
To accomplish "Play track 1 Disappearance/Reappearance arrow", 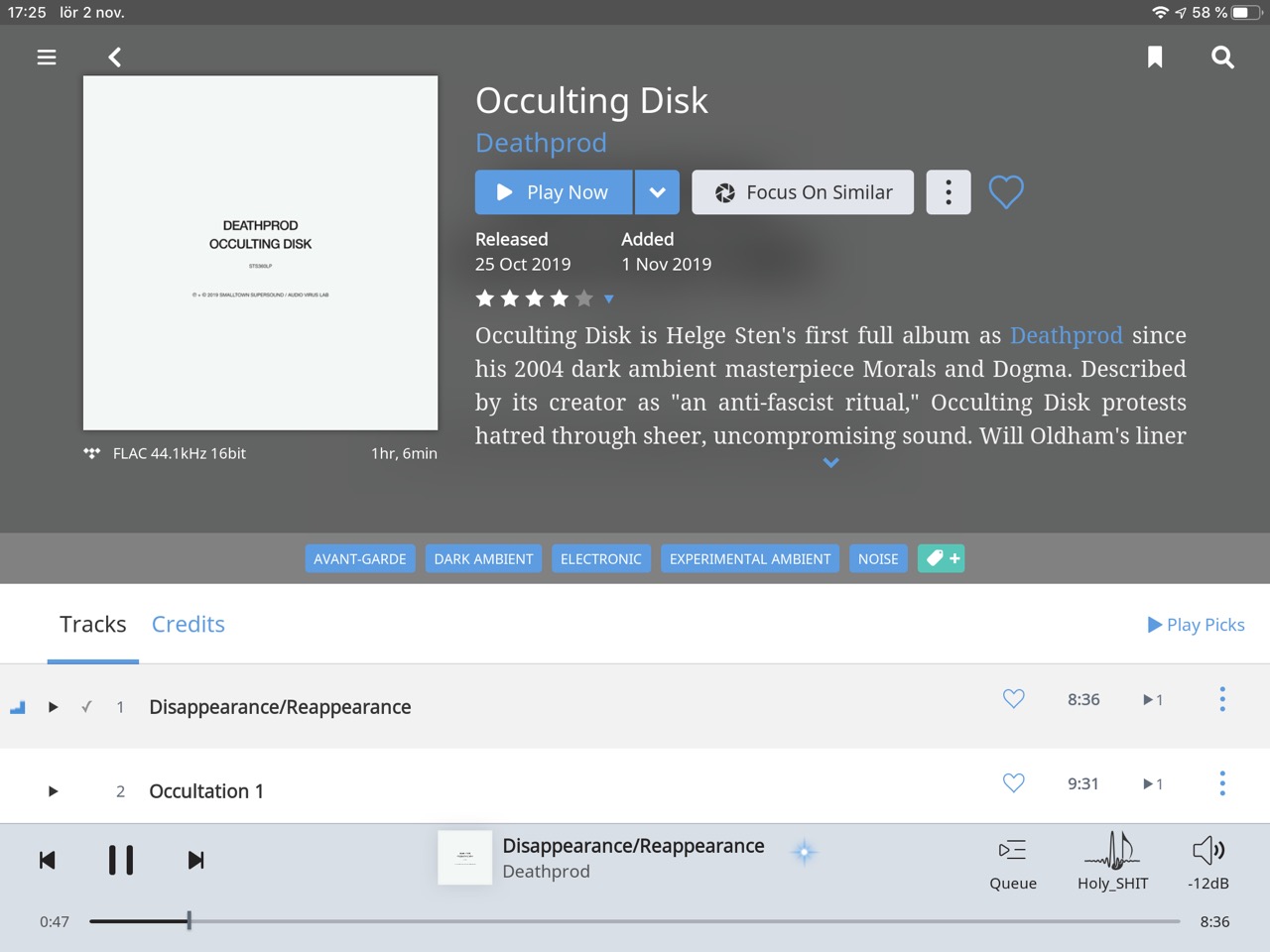I will [54, 707].
